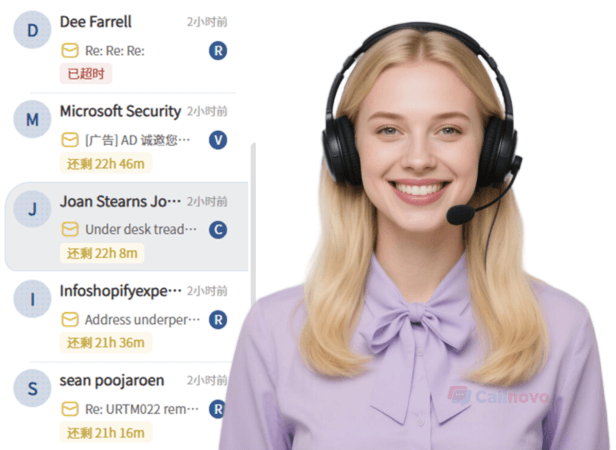The image size is (616, 450).
Task: Click envelope icon beside Address underper
Action: point(70,320)
